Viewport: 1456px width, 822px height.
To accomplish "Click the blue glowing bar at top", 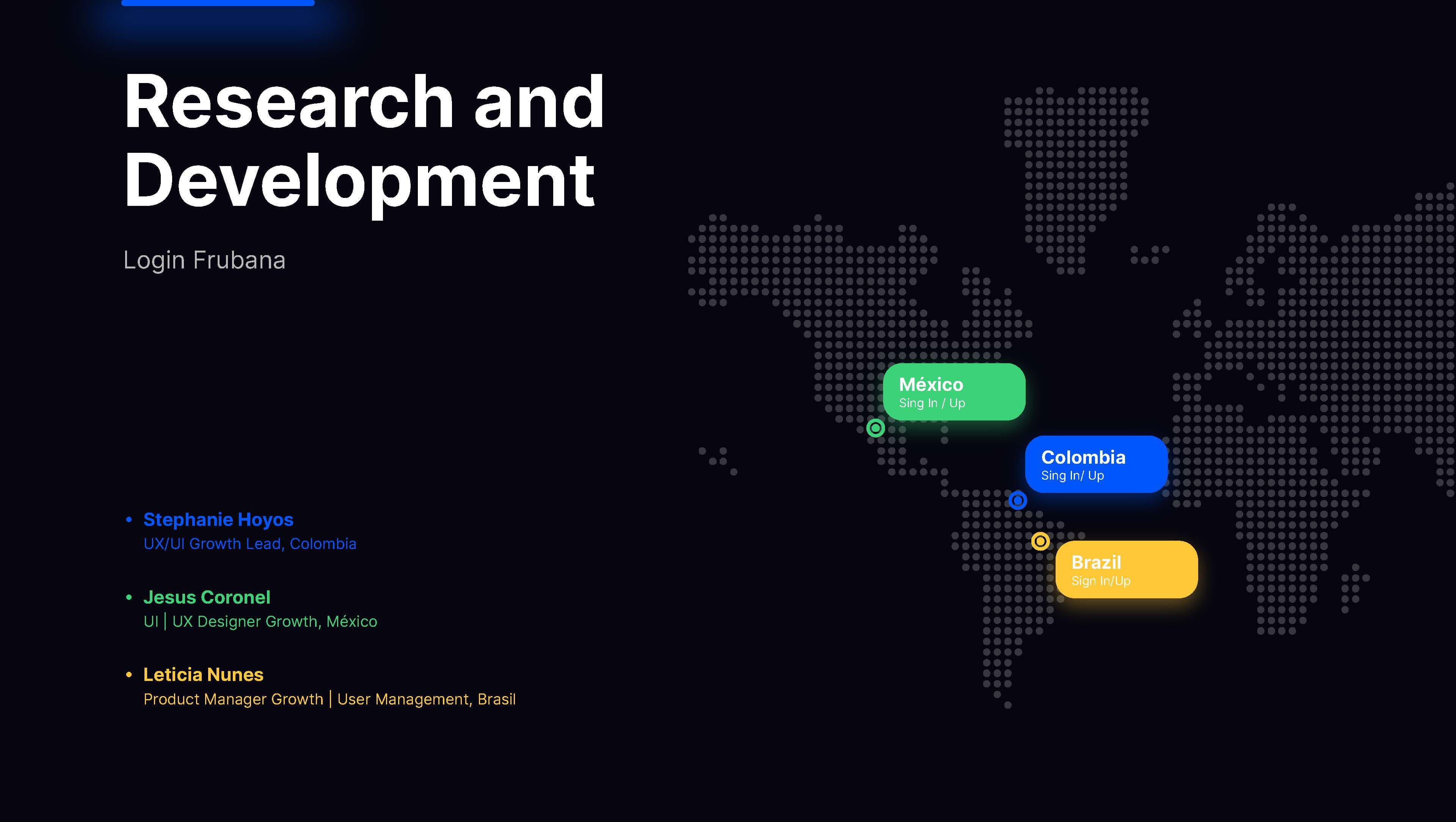I will coord(218,3).
